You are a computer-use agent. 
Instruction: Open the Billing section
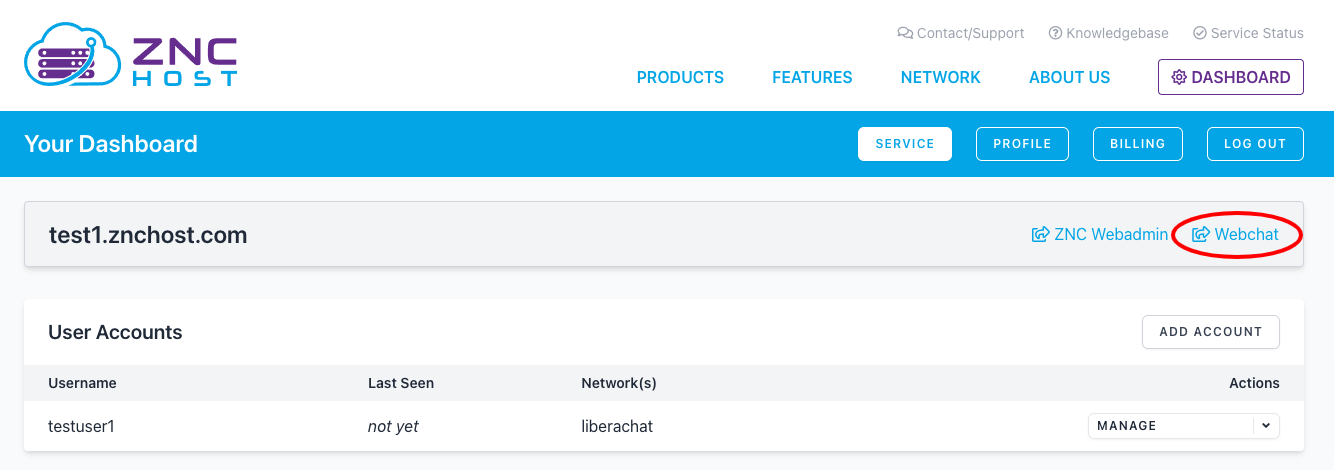pyautogui.click(x=1137, y=144)
